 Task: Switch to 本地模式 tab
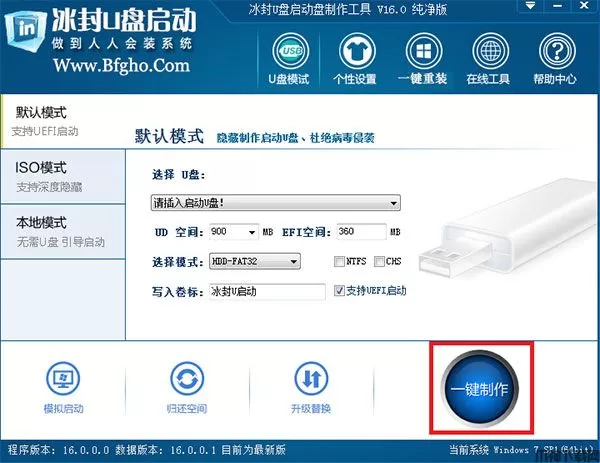coord(63,232)
